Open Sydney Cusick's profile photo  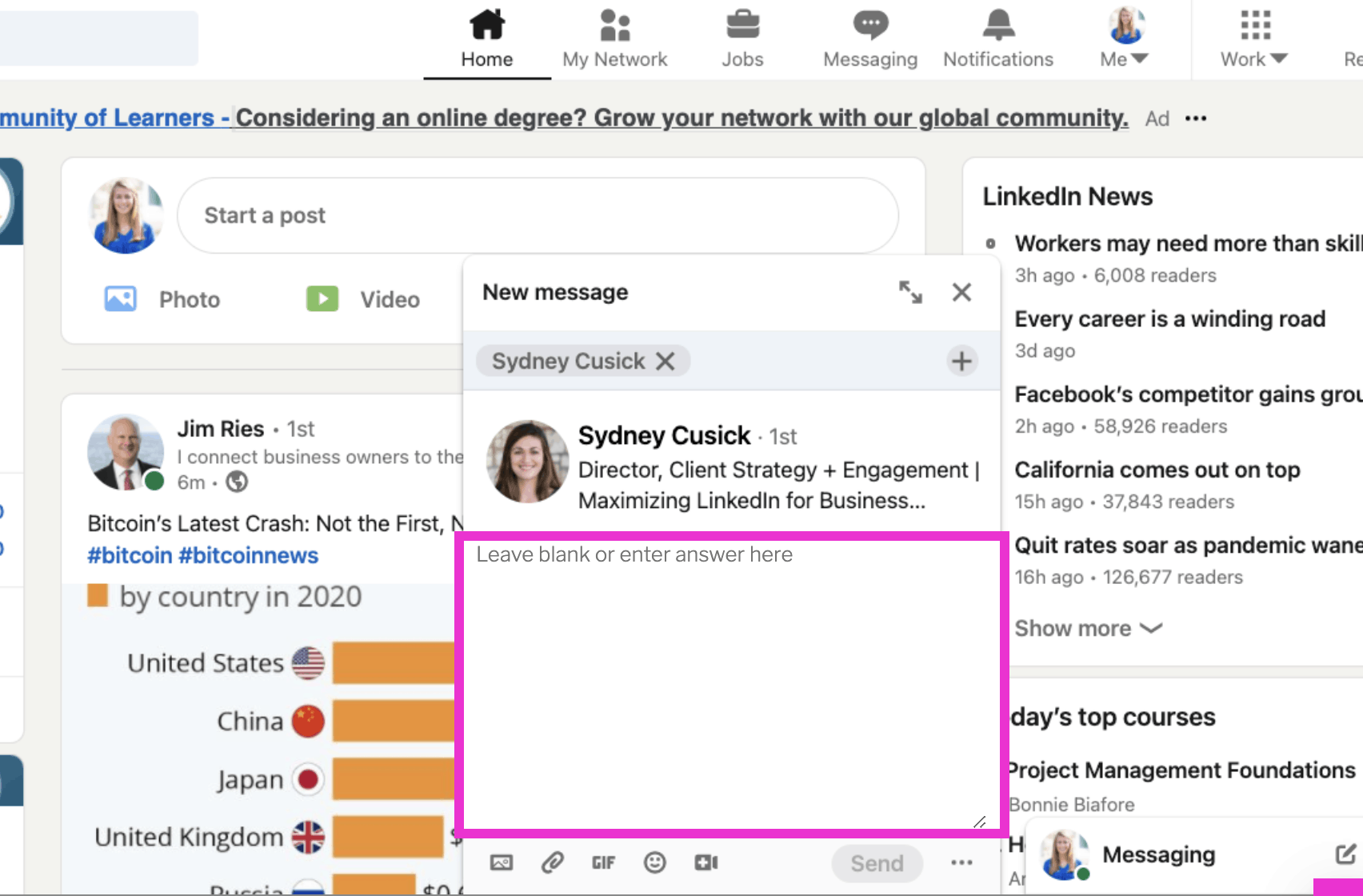[527, 462]
